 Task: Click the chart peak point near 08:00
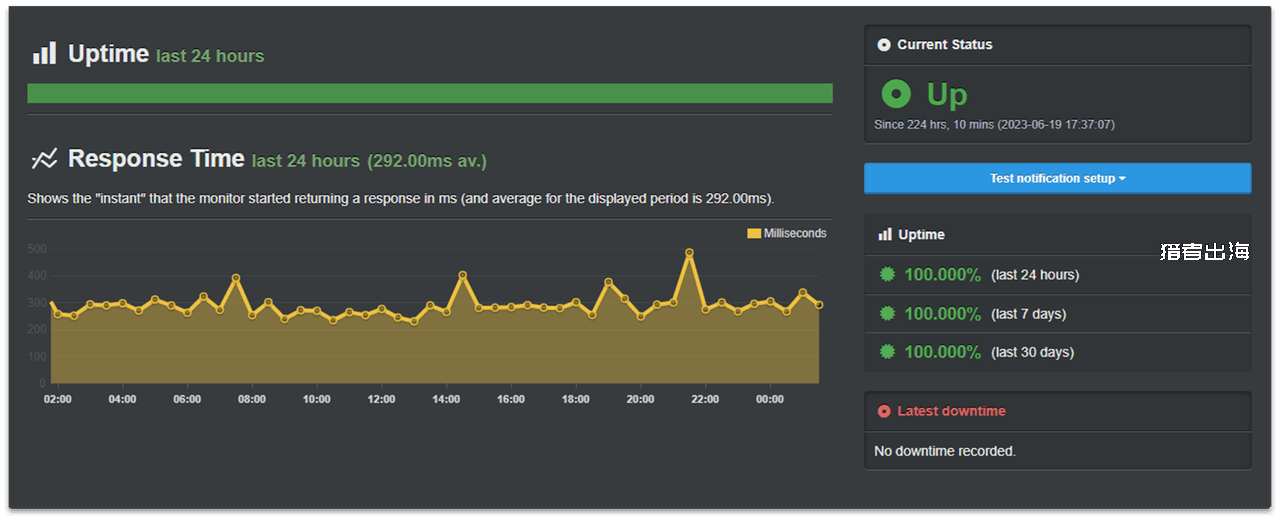click(236, 278)
